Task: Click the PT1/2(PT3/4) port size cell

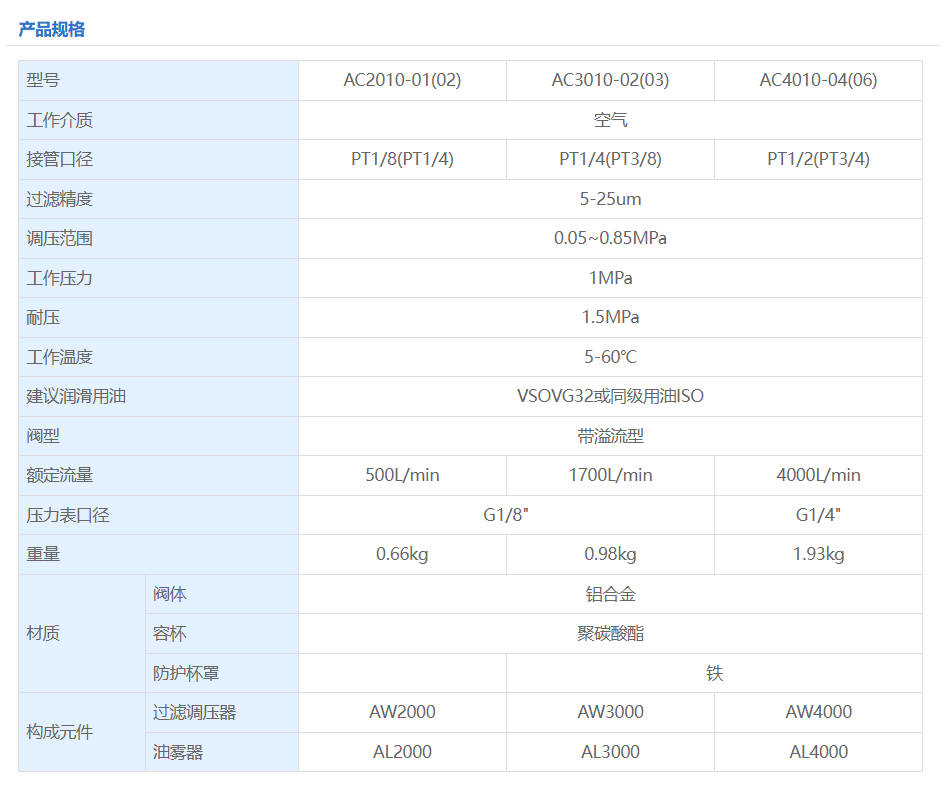Action: pyautogui.click(x=818, y=159)
